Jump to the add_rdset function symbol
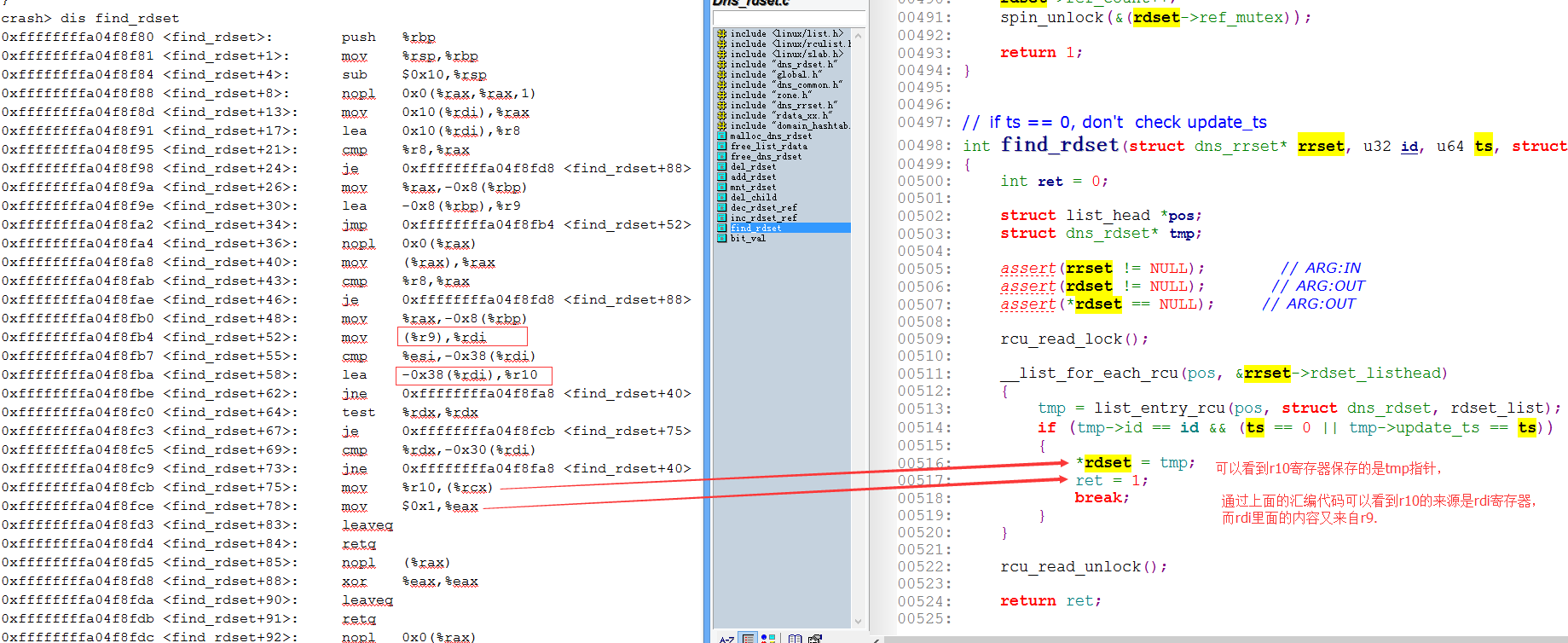 click(753, 177)
